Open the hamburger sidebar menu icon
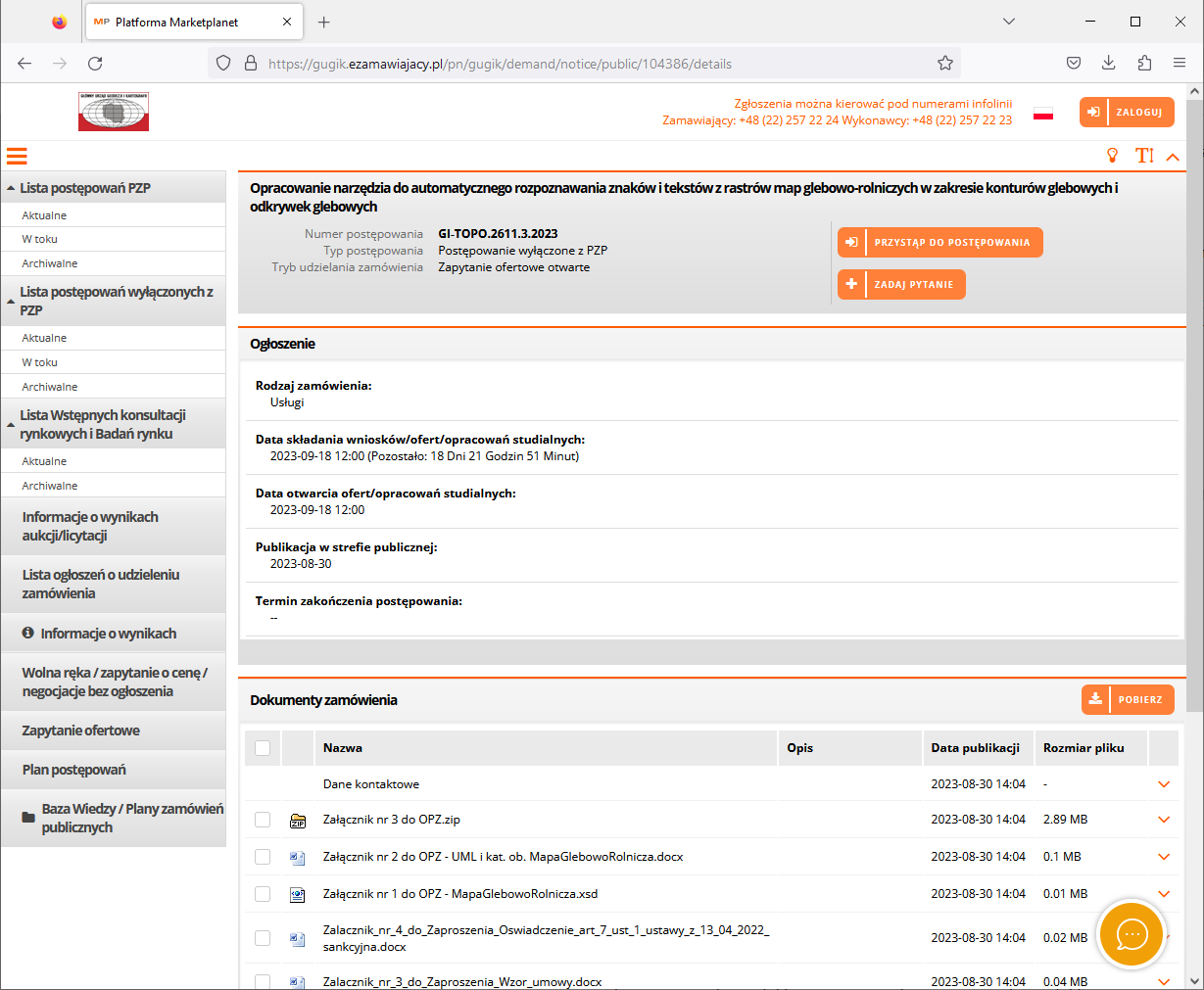This screenshot has height=990, width=1204. [x=17, y=156]
